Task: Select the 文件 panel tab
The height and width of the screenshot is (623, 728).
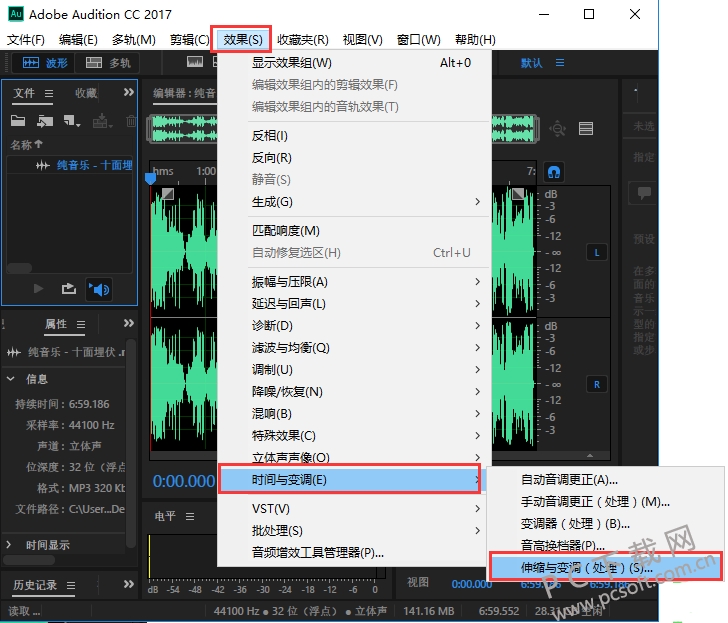Action: tap(24, 93)
